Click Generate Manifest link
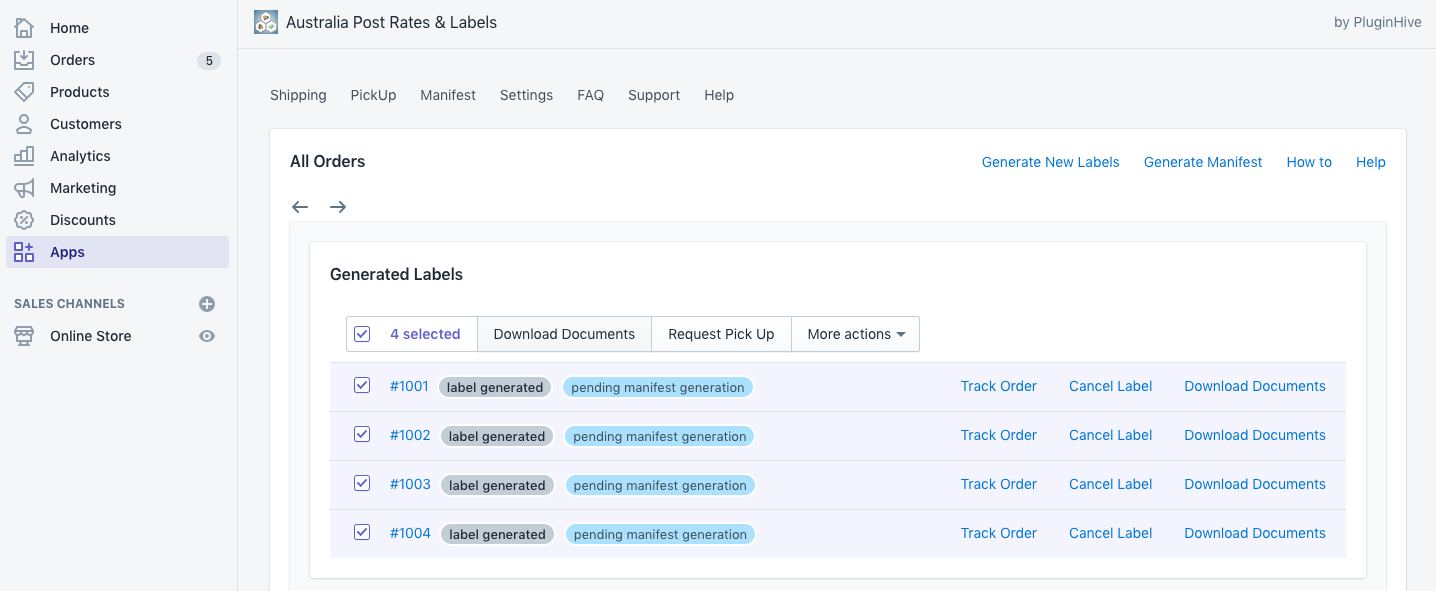 pos(1203,162)
